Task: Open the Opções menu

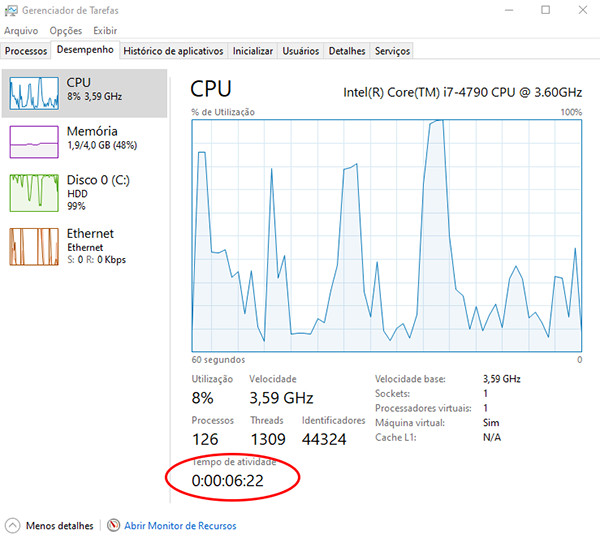Action: click(65, 31)
